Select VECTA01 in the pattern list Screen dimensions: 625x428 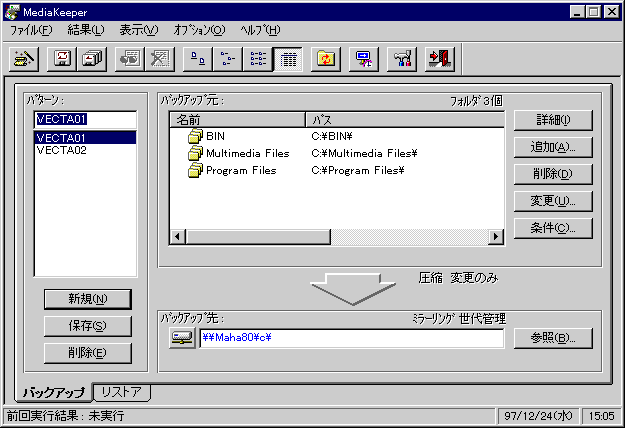pos(85,138)
